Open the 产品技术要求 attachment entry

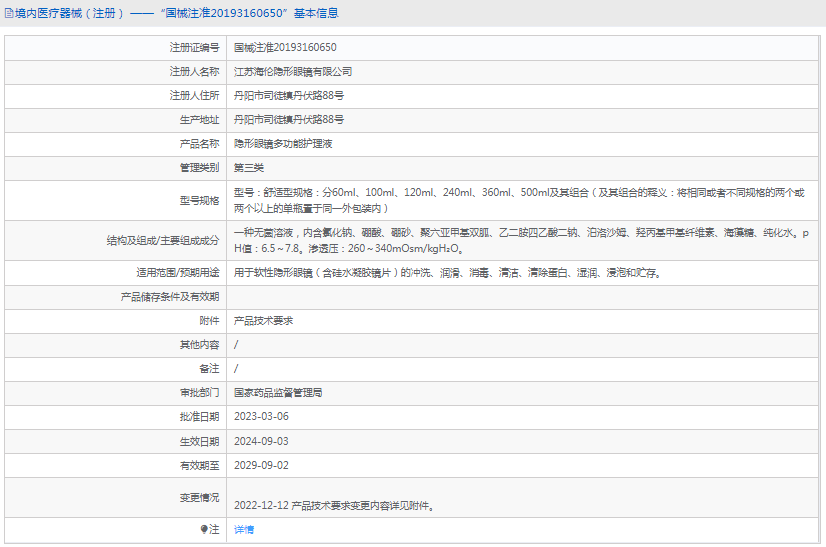click(x=263, y=321)
